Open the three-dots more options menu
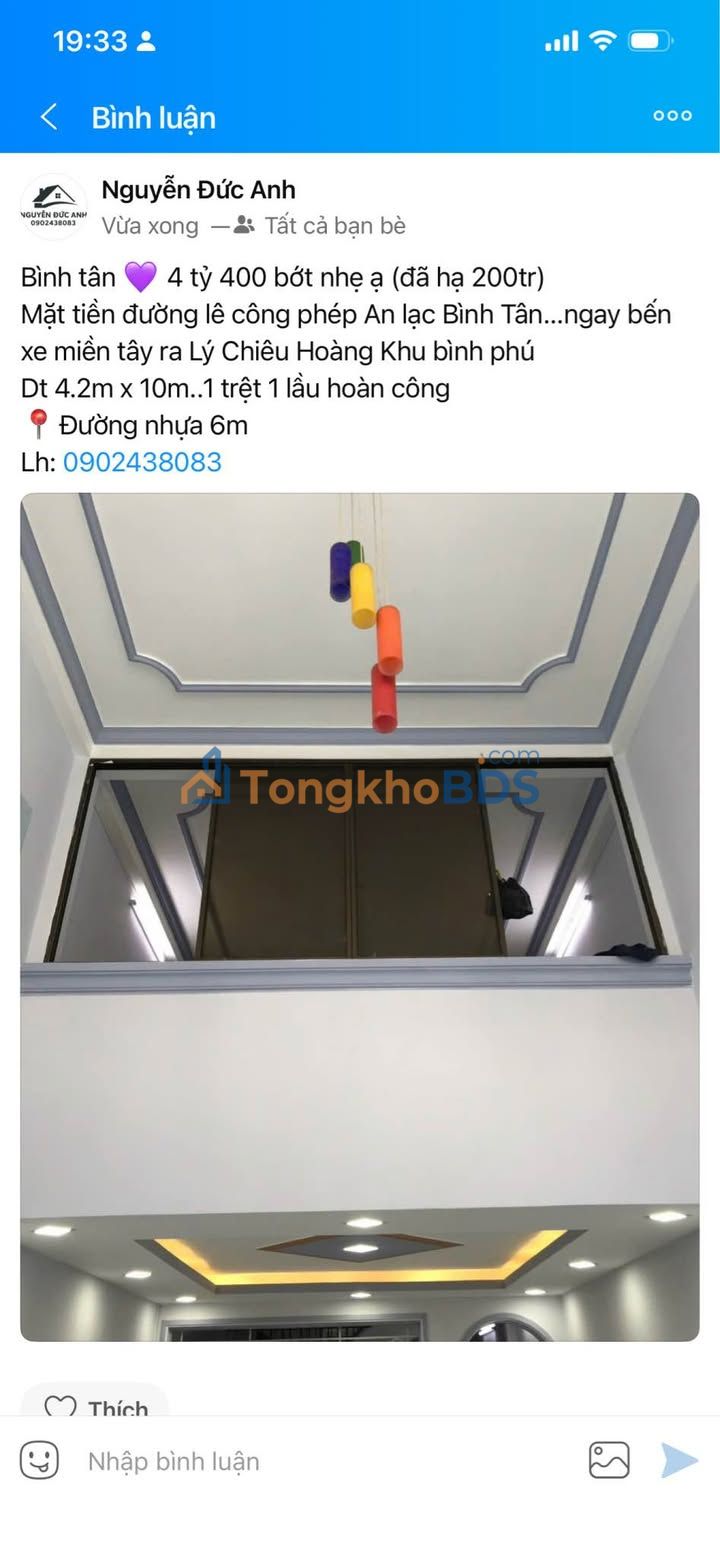This screenshot has height=1557, width=720. [x=672, y=116]
